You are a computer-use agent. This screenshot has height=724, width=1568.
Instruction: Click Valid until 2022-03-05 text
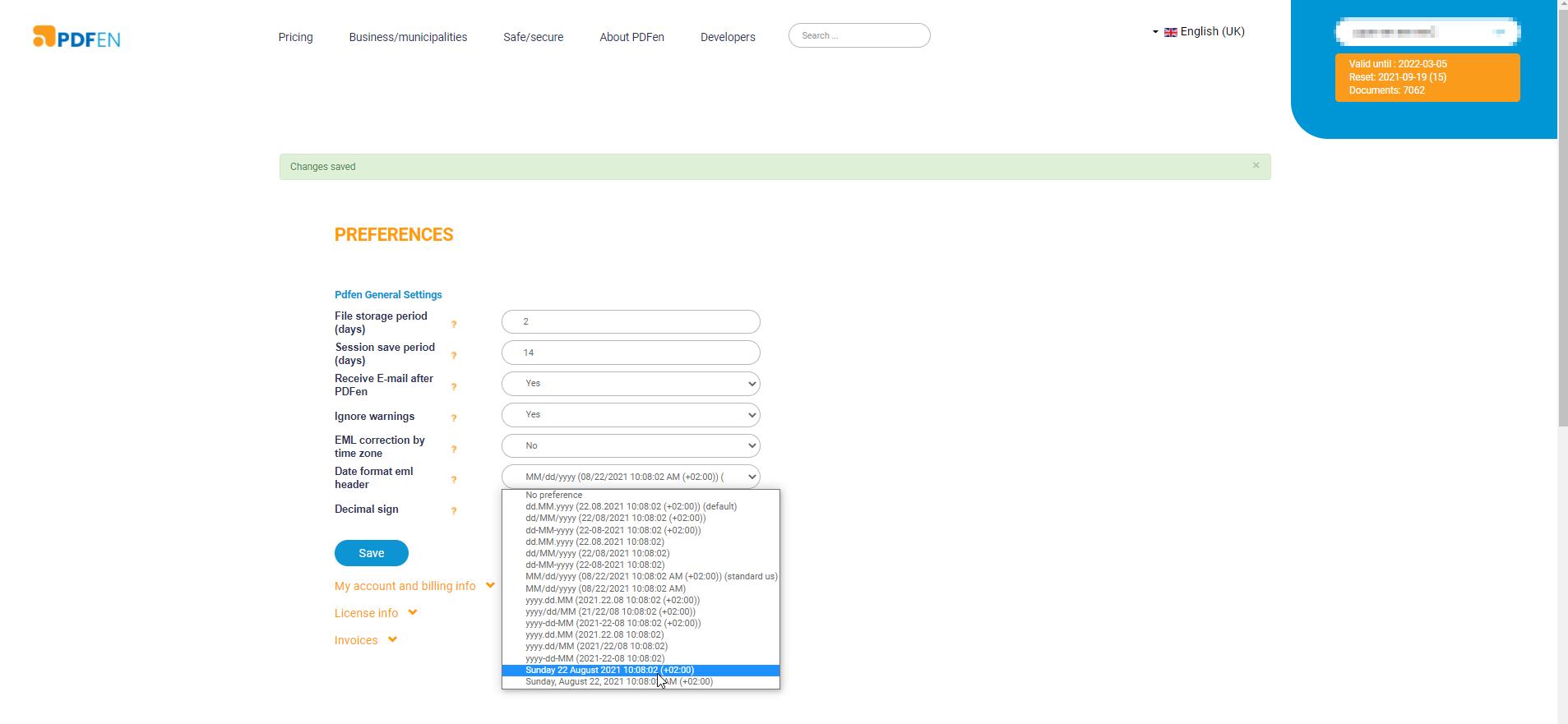(1398, 64)
